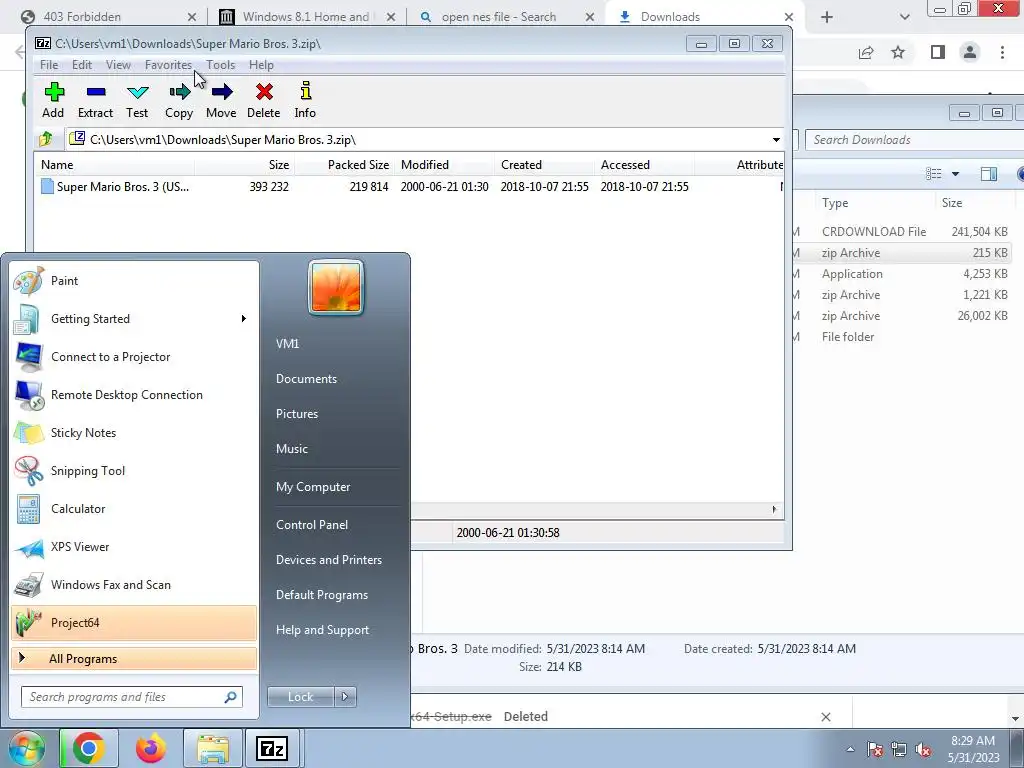This screenshot has width=1024, height=768.
Task: Click Search programs and files box
Action: (131, 697)
